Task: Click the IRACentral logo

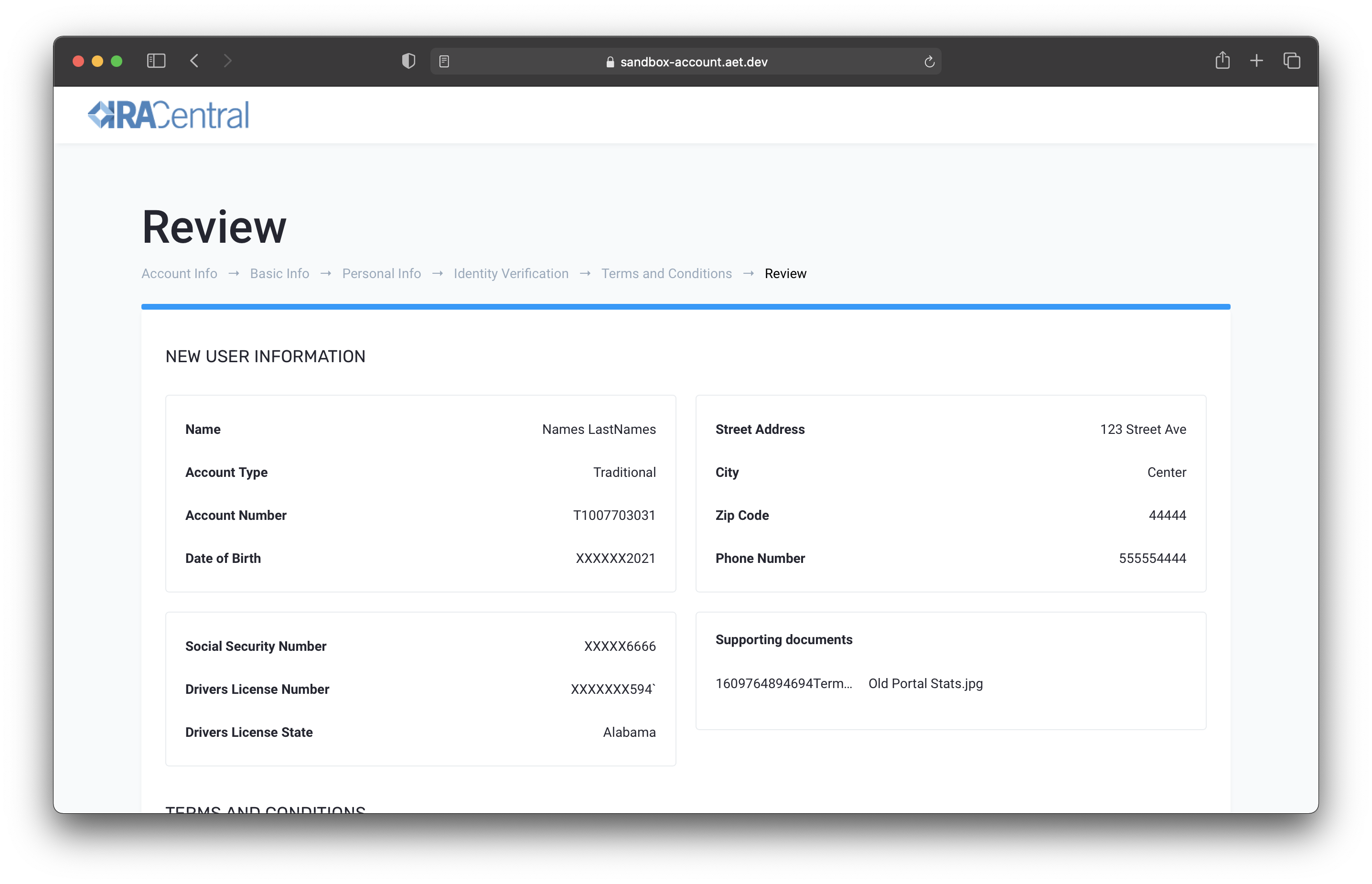Action: (x=168, y=115)
